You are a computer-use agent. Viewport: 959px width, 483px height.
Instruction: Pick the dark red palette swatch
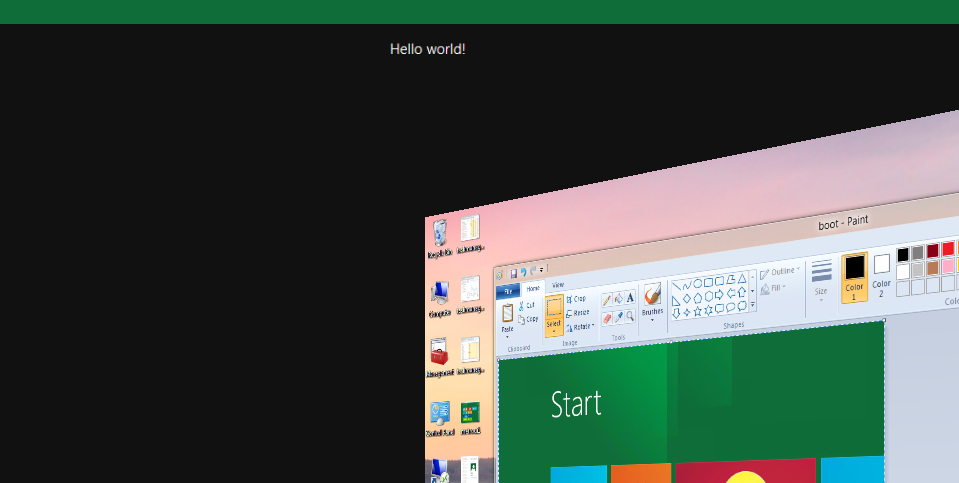coord(932,251)
